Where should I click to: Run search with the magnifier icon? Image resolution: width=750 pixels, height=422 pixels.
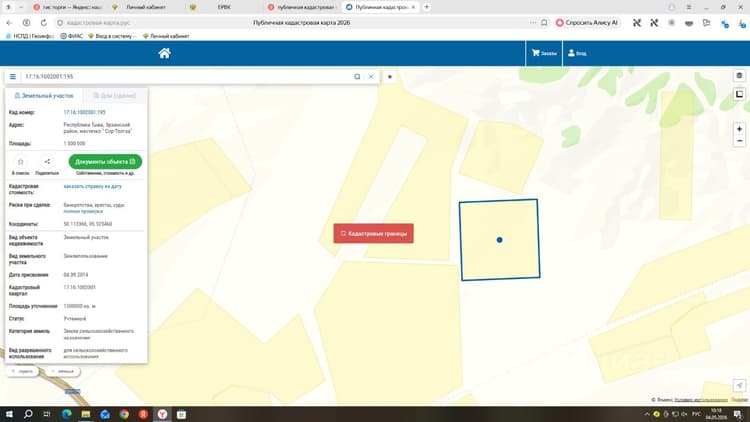357,77
